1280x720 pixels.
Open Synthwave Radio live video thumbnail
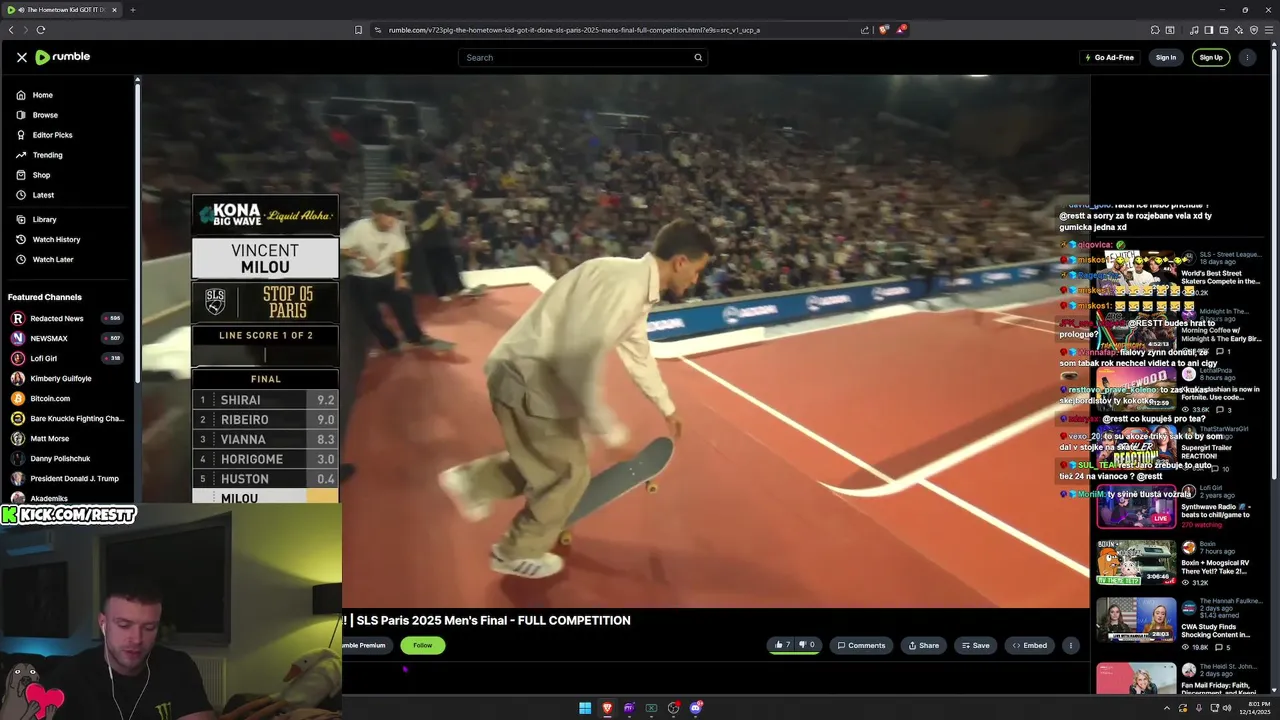point(1136,506)
